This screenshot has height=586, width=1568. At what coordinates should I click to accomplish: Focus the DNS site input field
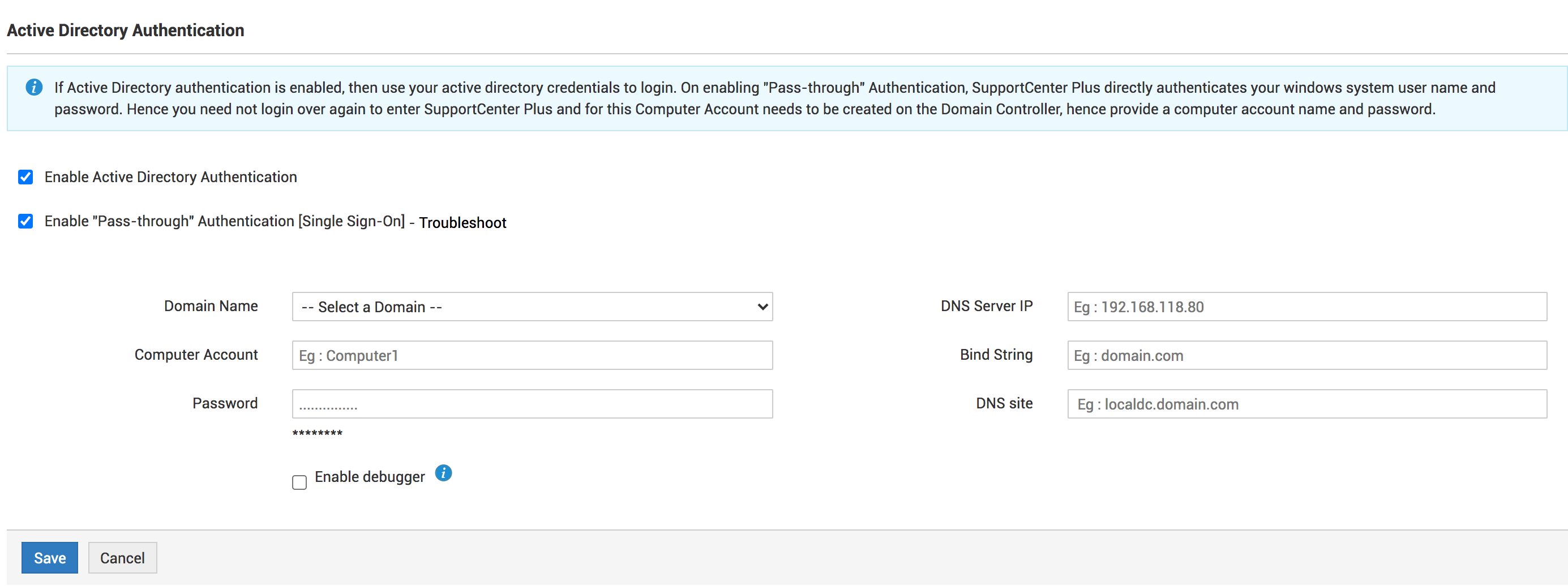coord(1307,404)
